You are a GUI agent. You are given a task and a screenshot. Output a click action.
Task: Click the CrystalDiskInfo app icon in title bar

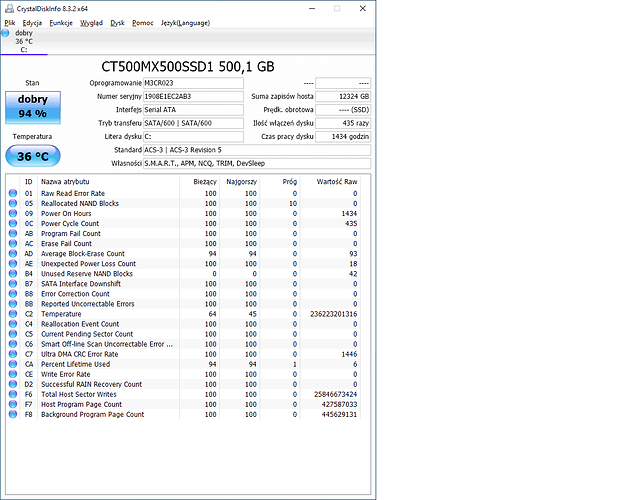click(9, 9)
